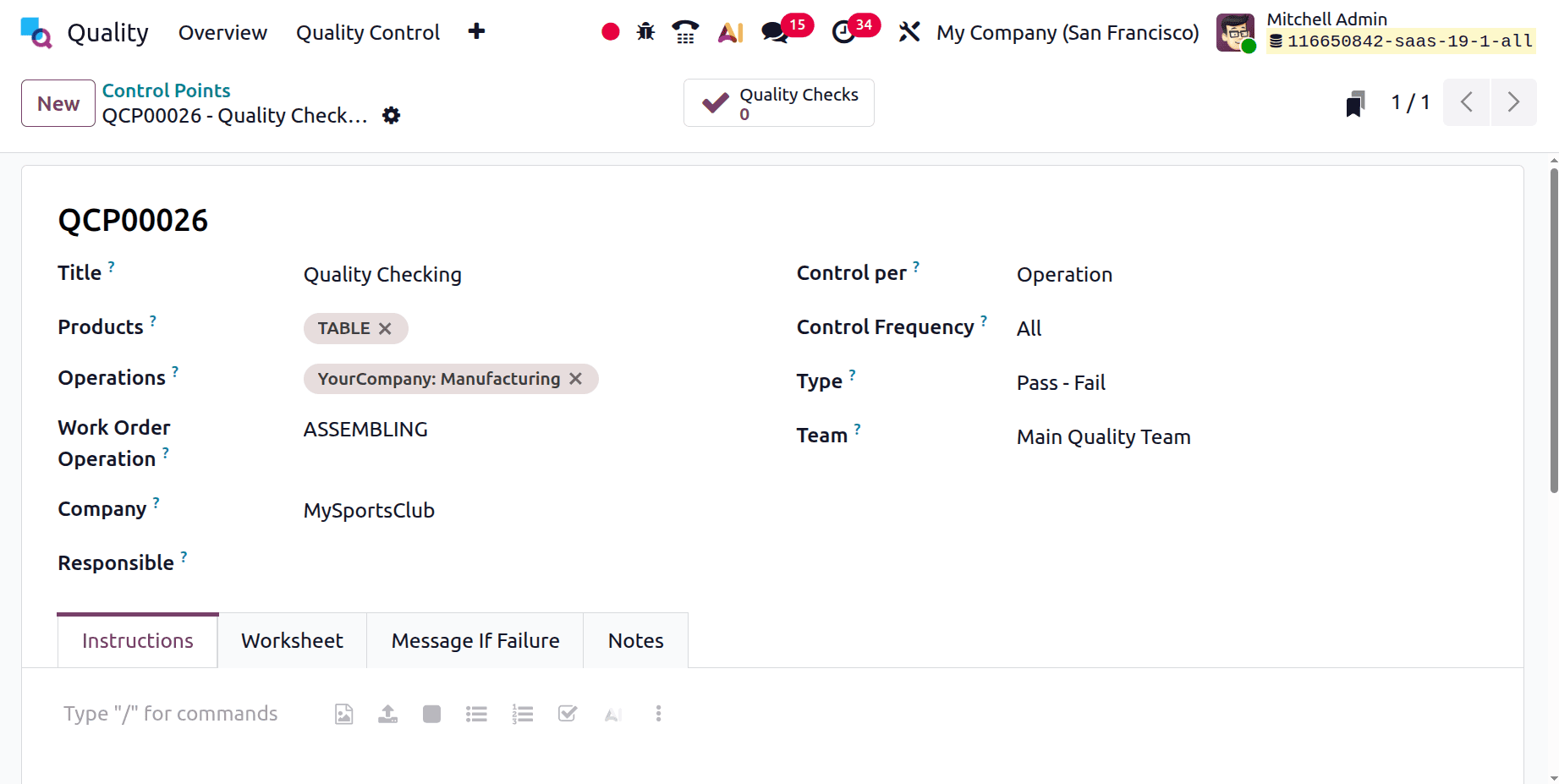Insert image icon in editor toolbar
This screenshot has height=784, width=1559.
(x=343, y=714)
